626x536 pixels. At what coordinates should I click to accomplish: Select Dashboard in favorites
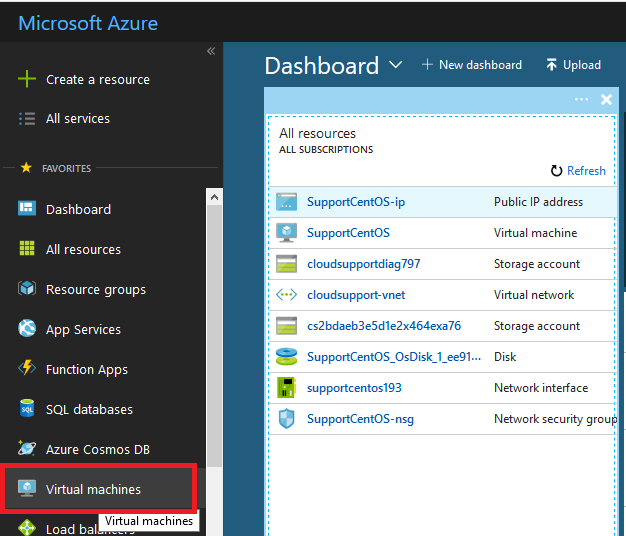click(x=78, y=209)
